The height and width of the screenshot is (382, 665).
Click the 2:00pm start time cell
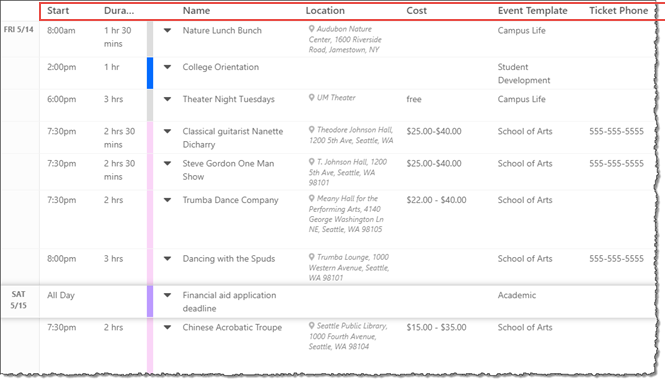point(61,67)
